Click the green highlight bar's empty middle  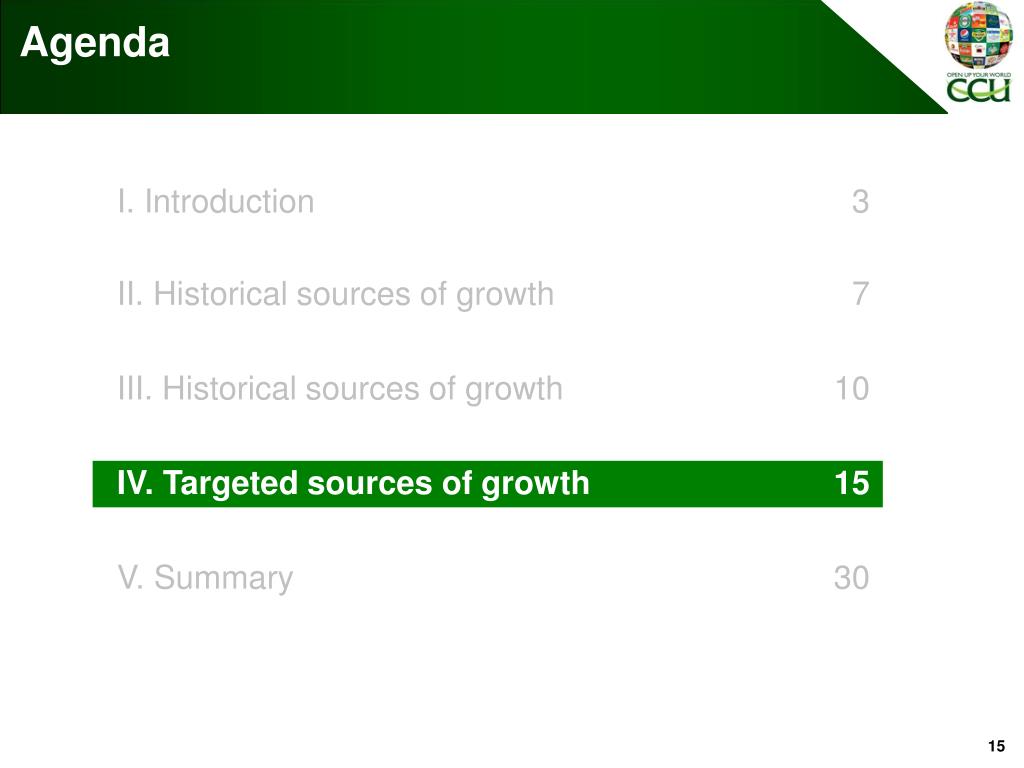(x=712, y=484)
